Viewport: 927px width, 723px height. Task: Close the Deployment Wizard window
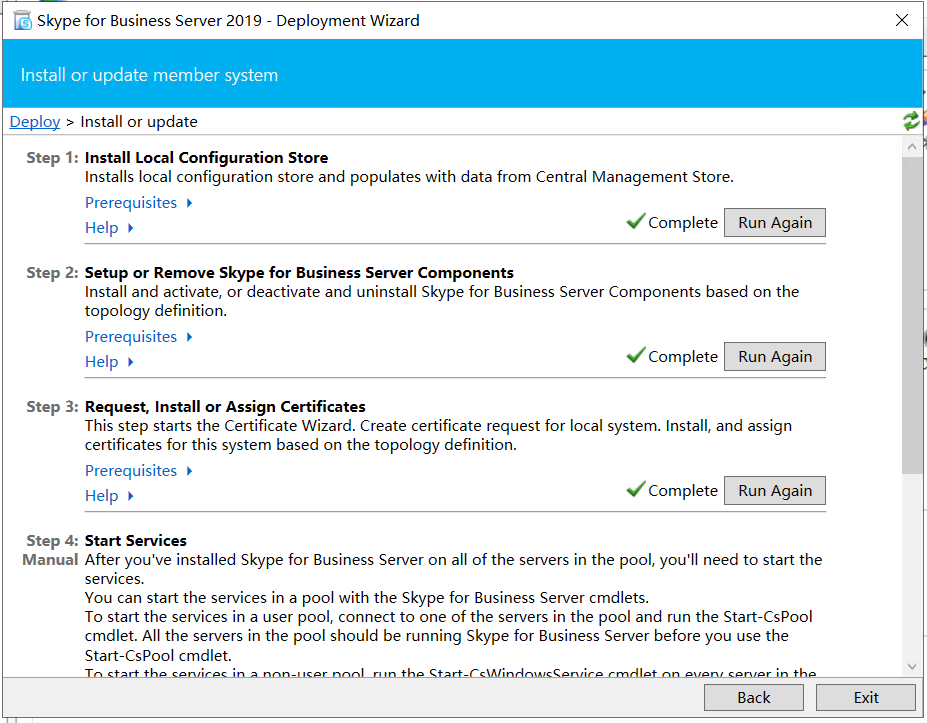pyautogui.click(x=902, y=20)
